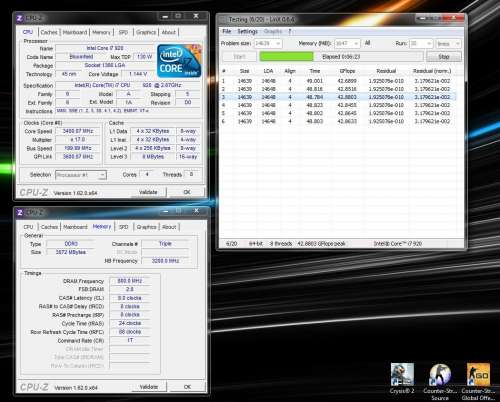Click the Intel Core i7 920 status bar text
The width and height of the screenshot is (500, 402).
pos(398,244)
